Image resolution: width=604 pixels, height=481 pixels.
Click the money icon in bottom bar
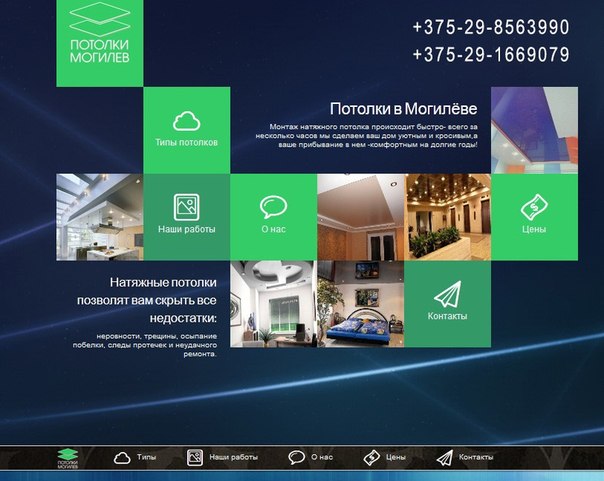coord(372,458)
